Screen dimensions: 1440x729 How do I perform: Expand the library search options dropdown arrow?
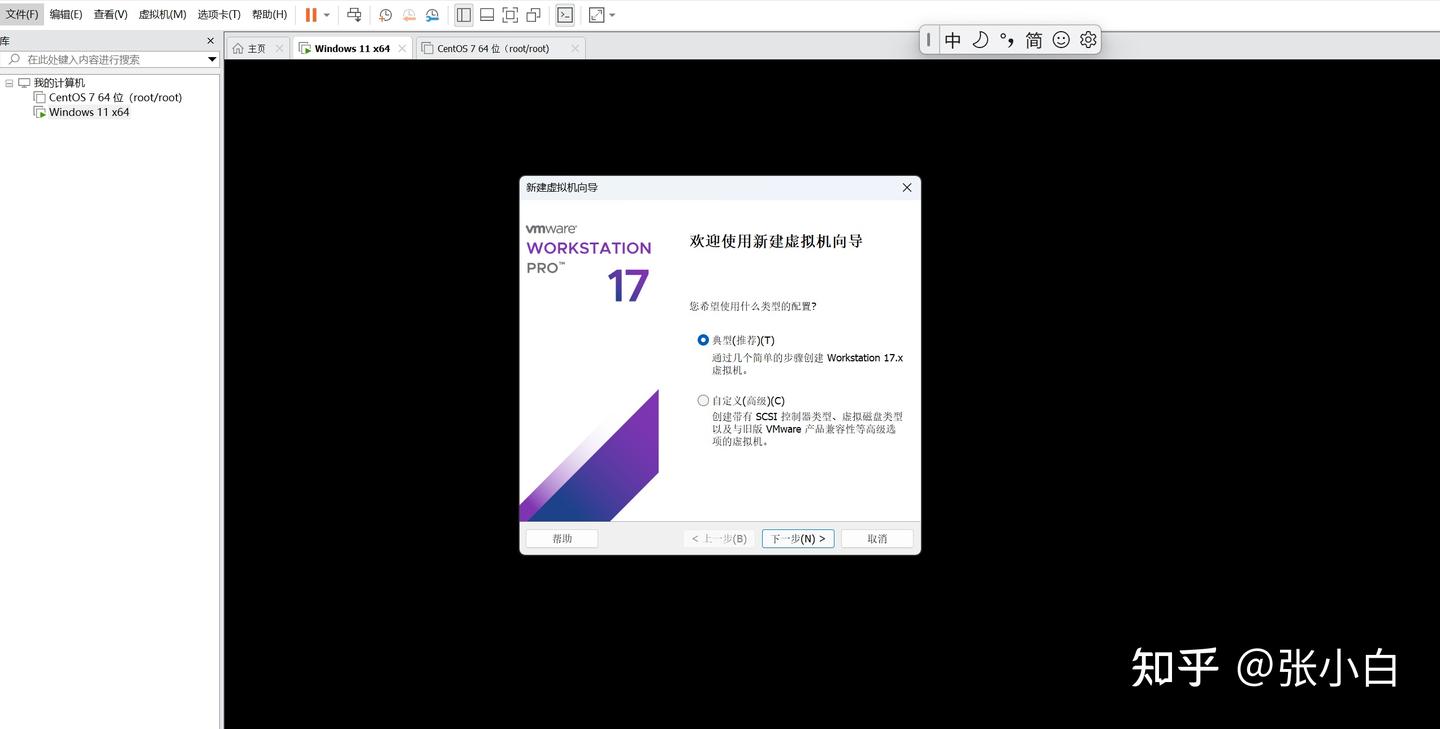[212, 60]
